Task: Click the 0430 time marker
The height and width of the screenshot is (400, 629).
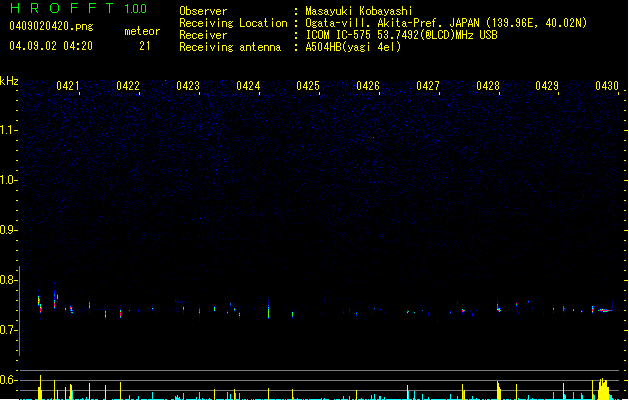Action: click(x=607, y=86)
